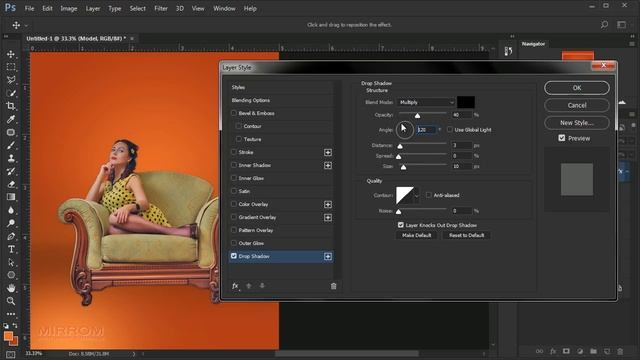Click the Size slider handle
Screen dimensions: 640x360
pyautogui.click(x=403, y=167)
